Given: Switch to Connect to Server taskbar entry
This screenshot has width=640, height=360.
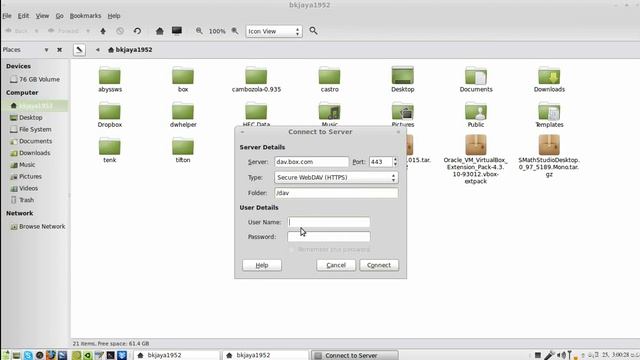Looking at the screenshot, I should pos(354,356).
